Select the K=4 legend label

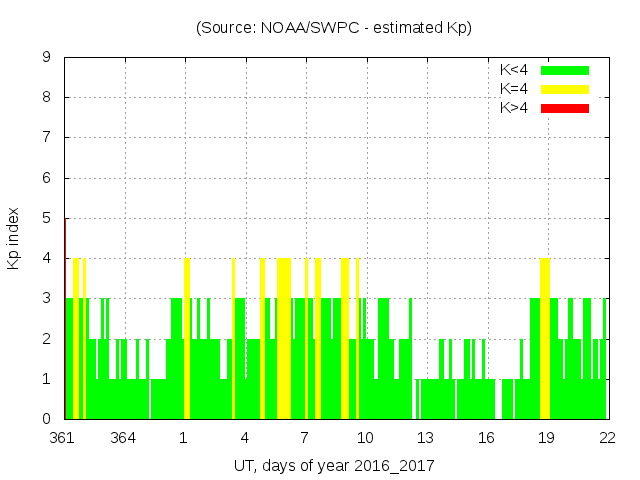pos(514,90)
